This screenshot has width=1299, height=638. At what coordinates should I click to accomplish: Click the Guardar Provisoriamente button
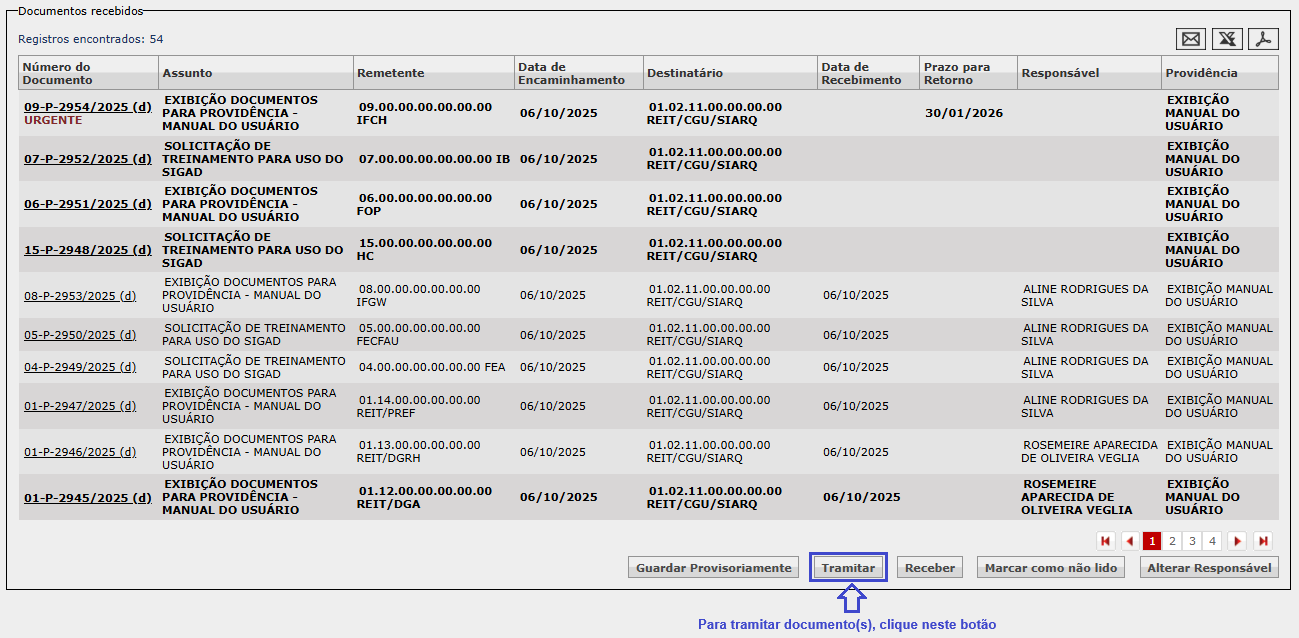(713, 568)
